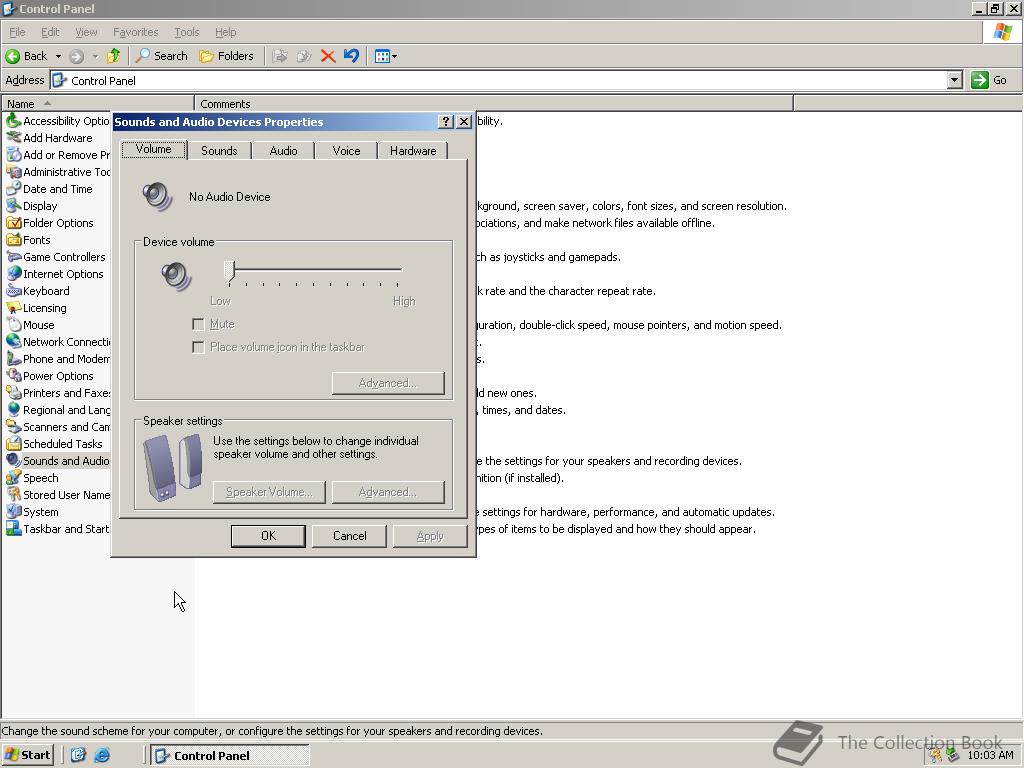
Task: Open the Back history dropdown arrow
Action: (58, 56)
